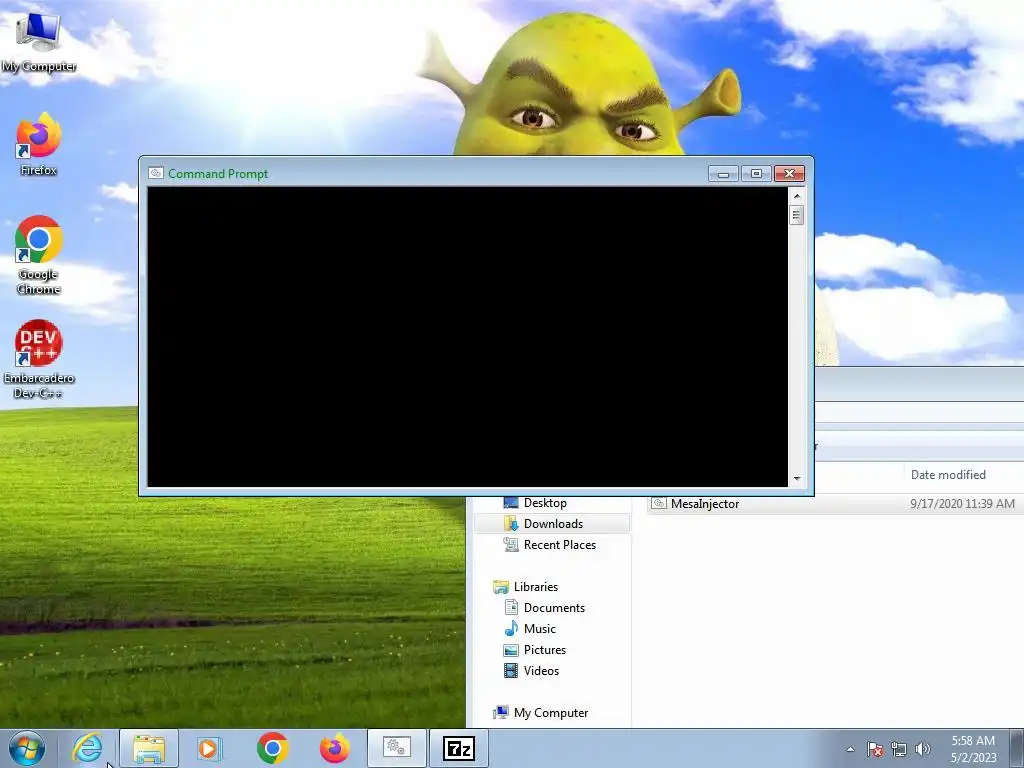Open network status tray icon
This screenshot has height=768, width=1024.
pos(899,749)
